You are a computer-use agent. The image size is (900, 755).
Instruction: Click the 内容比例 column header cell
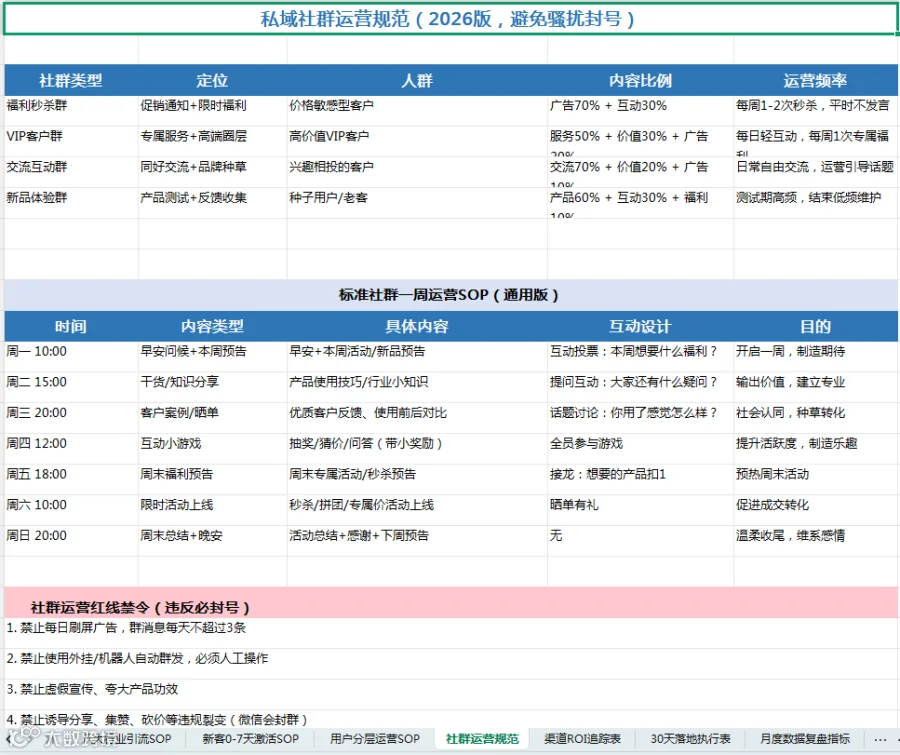tap(641, 80)
